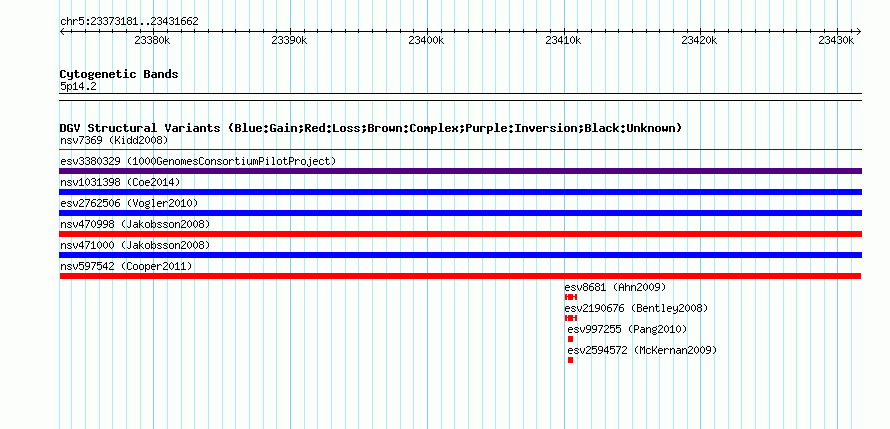Click the Cytogenetic Bands track title

pyautogui.click(x=119, y=74)
